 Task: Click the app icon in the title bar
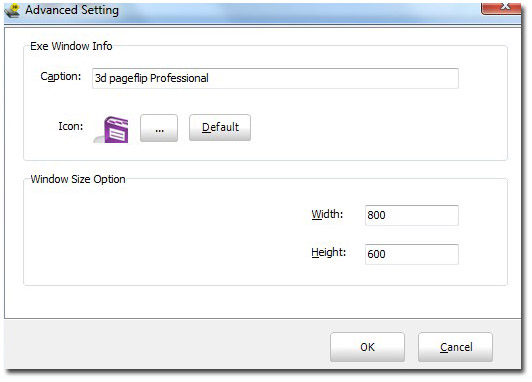12,10
